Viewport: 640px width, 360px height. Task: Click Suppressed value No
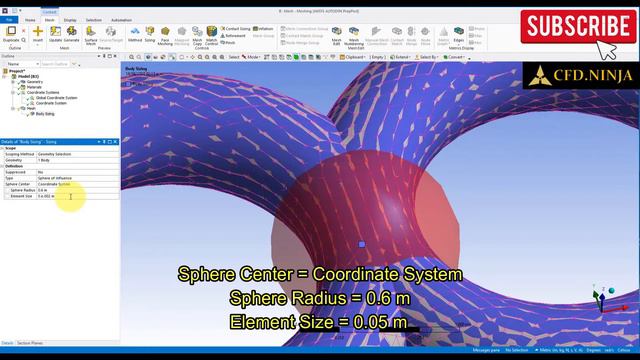(78, 172)
